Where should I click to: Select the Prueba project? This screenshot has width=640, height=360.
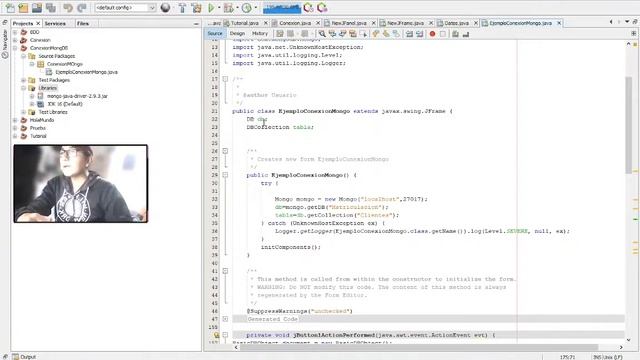point(38,128)
